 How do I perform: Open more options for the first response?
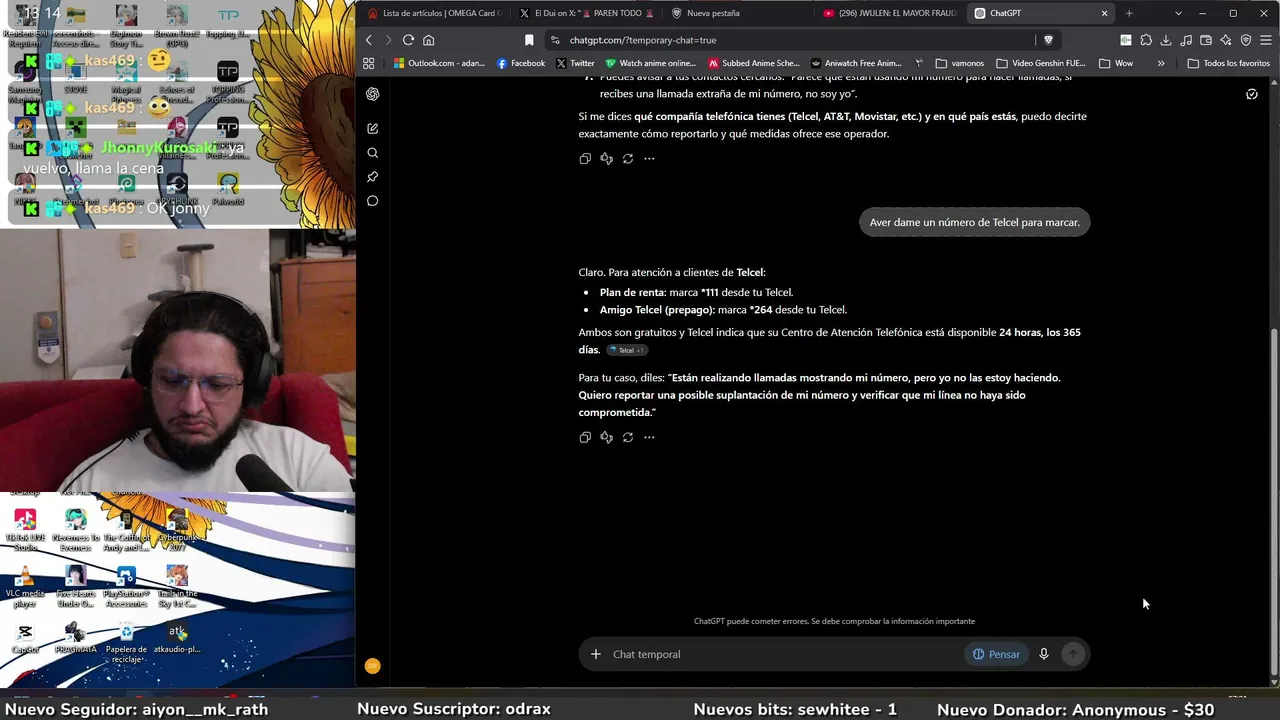tap(649, 158)
